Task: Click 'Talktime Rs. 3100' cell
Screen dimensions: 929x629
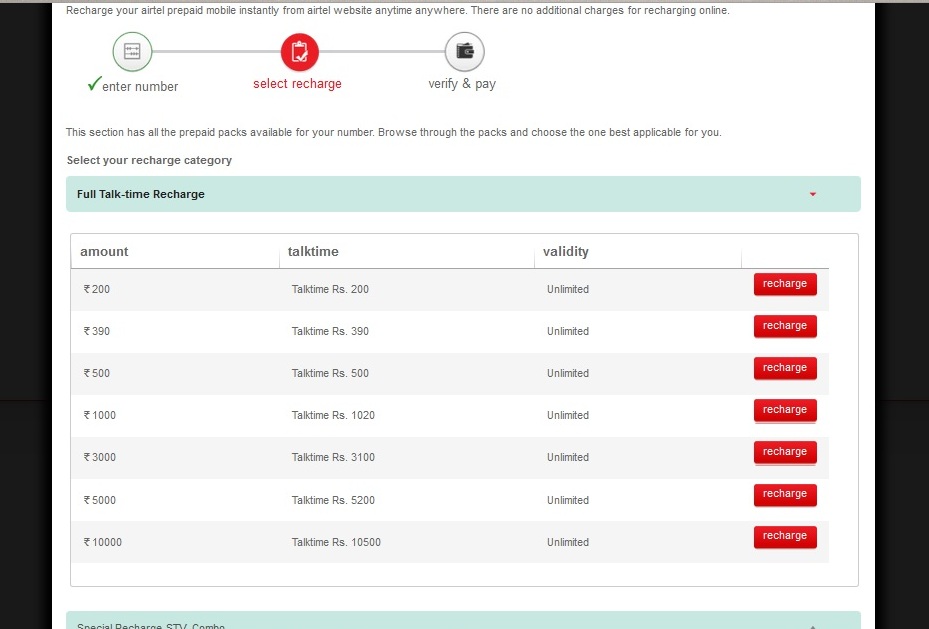Action: pyautogui.click(x=333, y=457)
